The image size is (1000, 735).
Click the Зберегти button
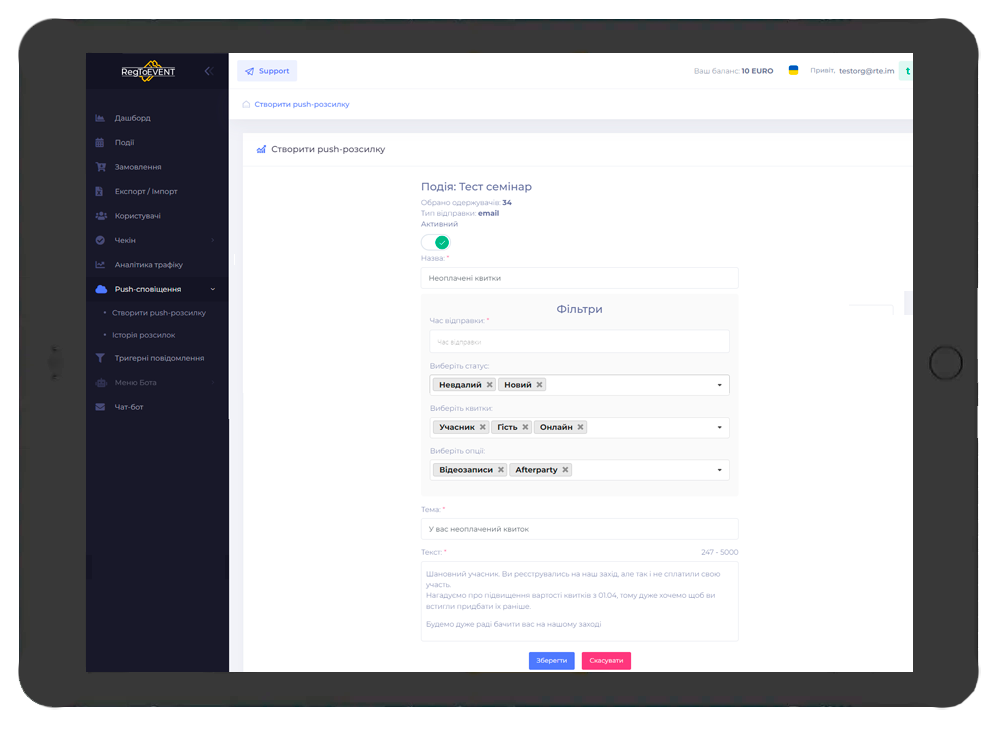pos(551,661)
